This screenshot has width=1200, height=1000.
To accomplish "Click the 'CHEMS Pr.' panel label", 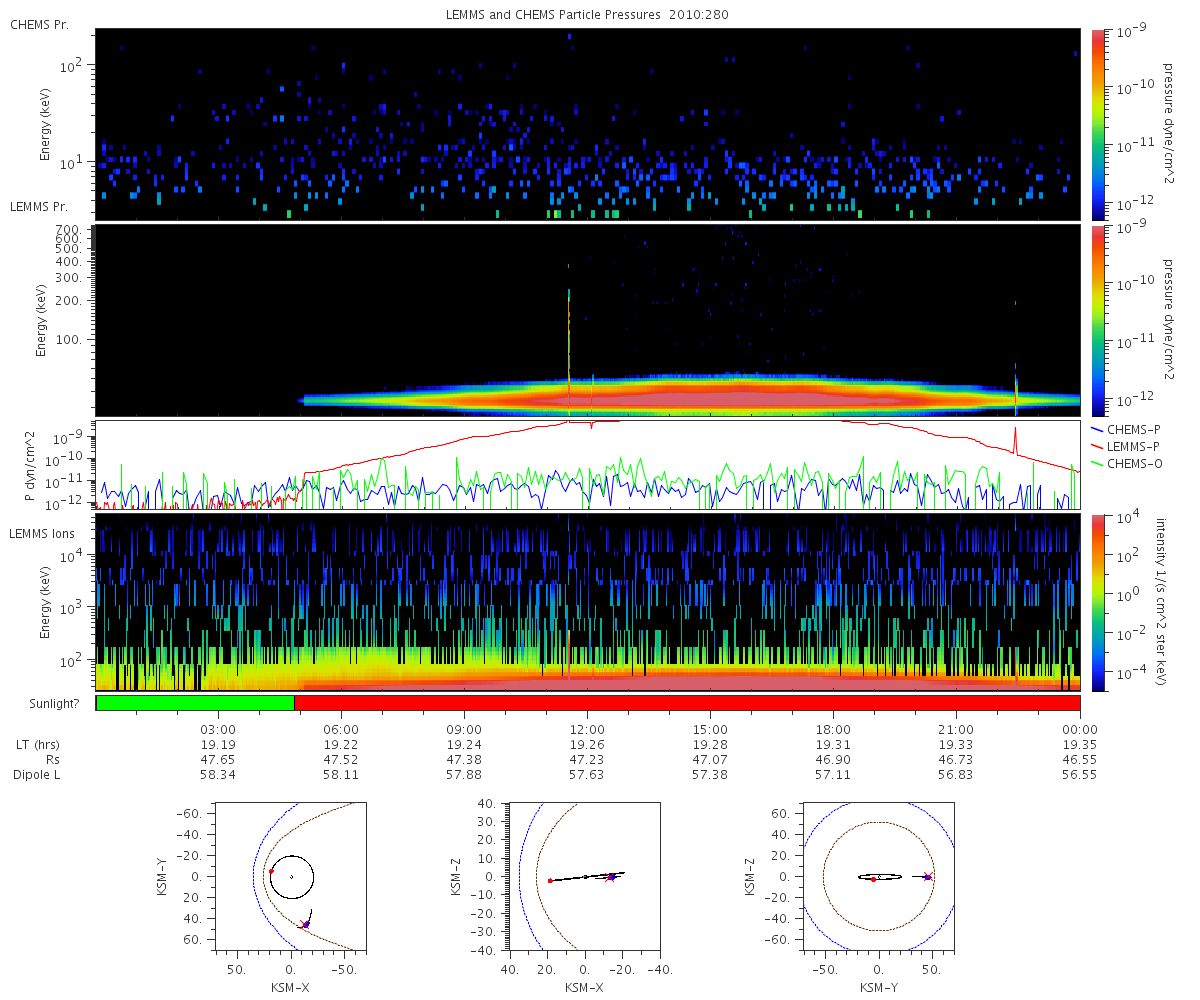I will click(39, 24).
